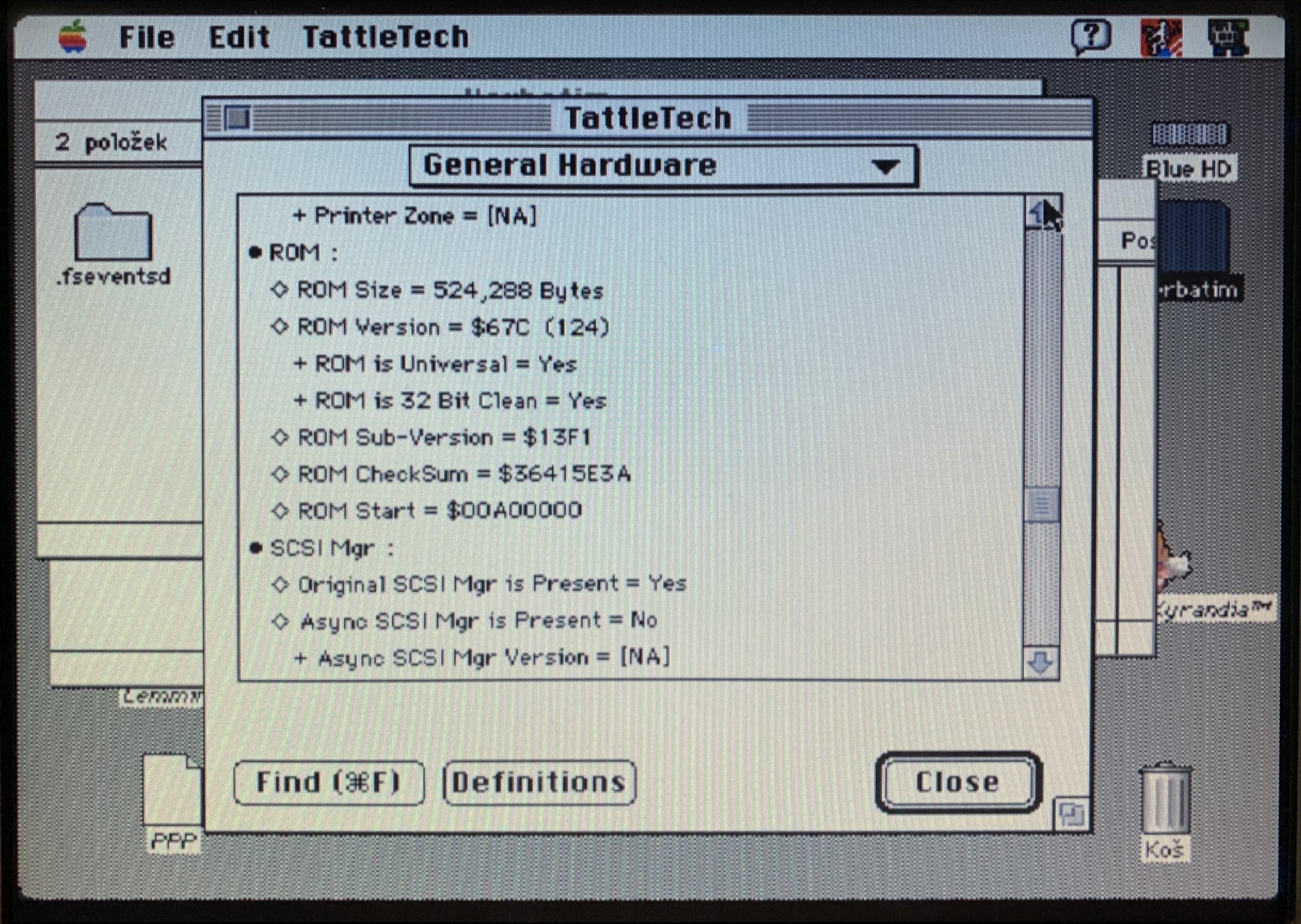Click the Close button
The width and height of the screenshot is (1301, 924).
tap(958, 783)
